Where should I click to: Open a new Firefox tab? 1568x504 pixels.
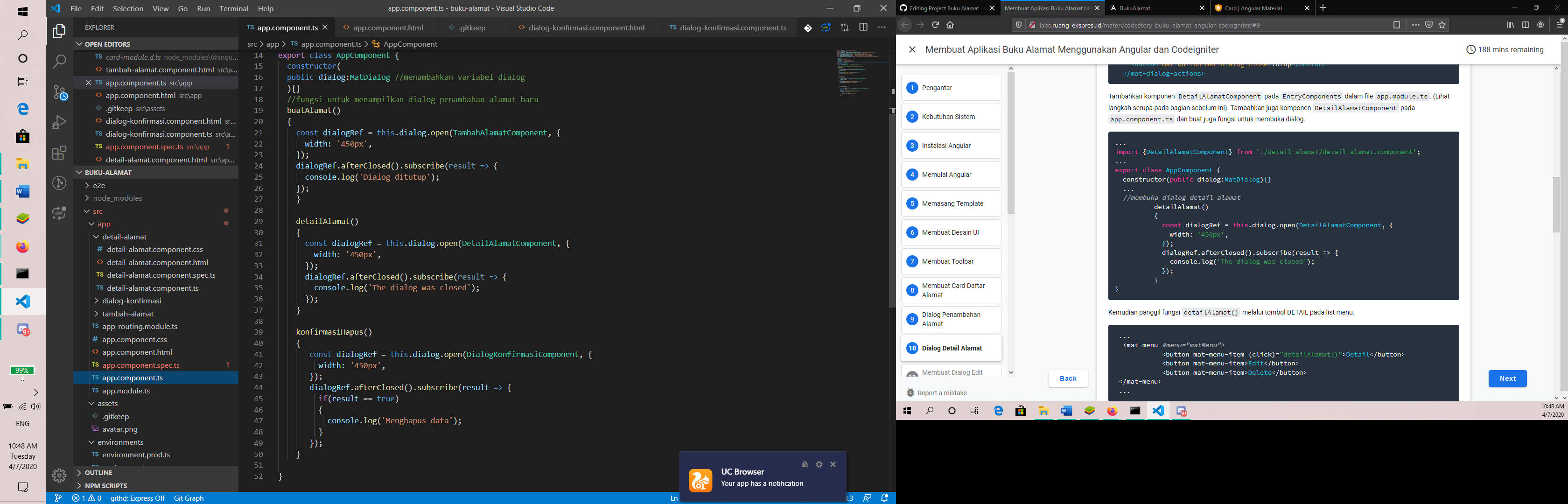[1323, 8]
